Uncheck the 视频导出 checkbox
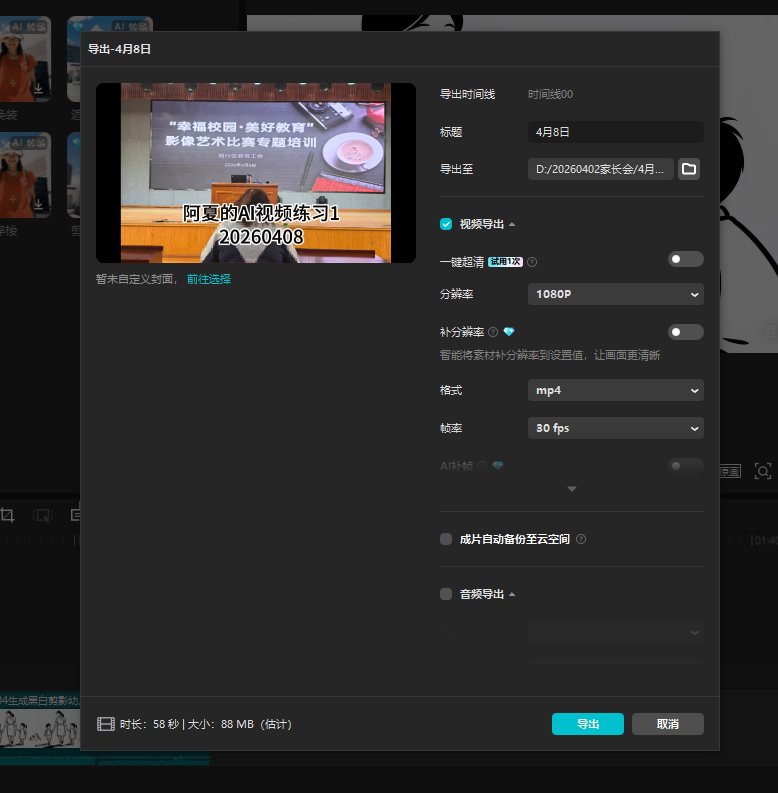The height and width of the screenshot is (793, 778). click(x=446, y=224)
